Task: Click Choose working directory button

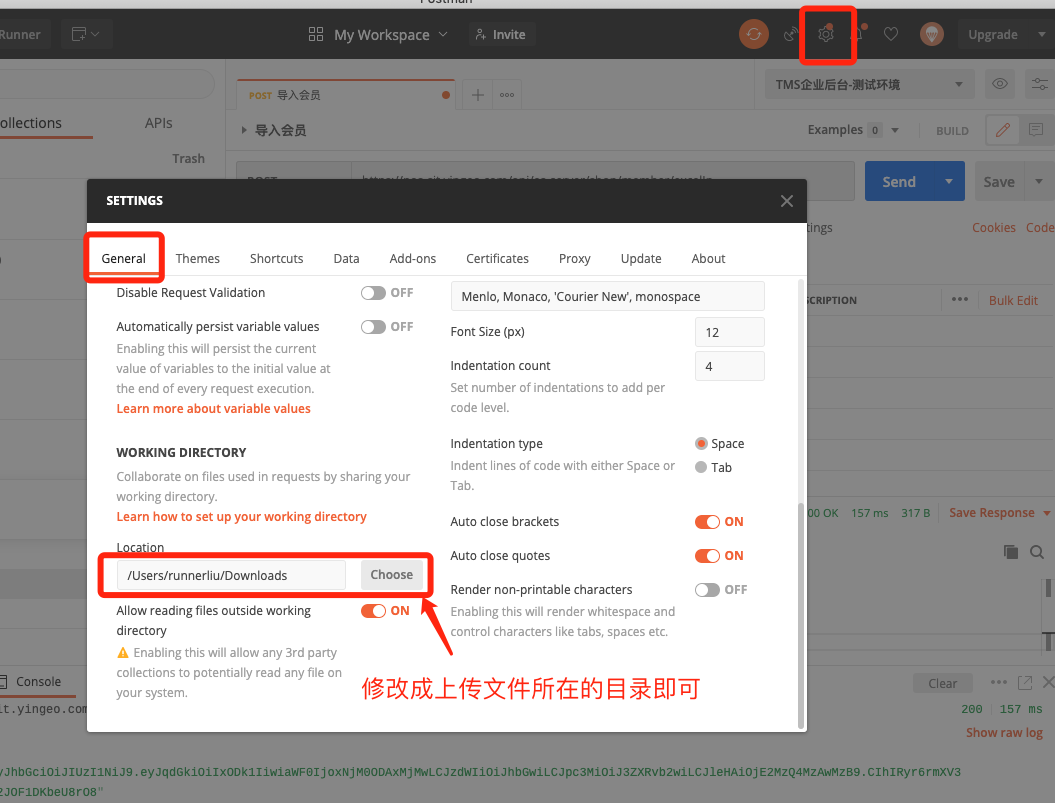Action: click(392, 575)
